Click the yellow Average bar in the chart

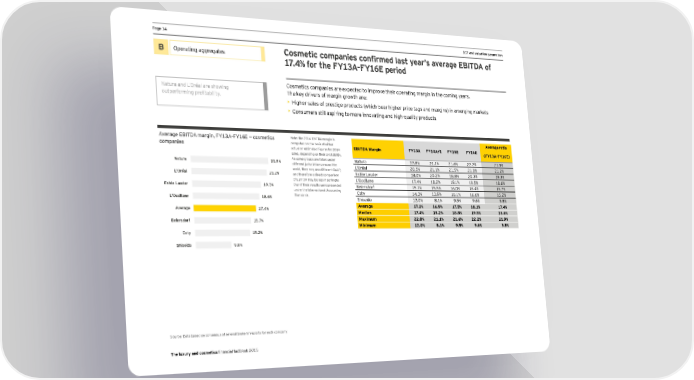point(224,208)
